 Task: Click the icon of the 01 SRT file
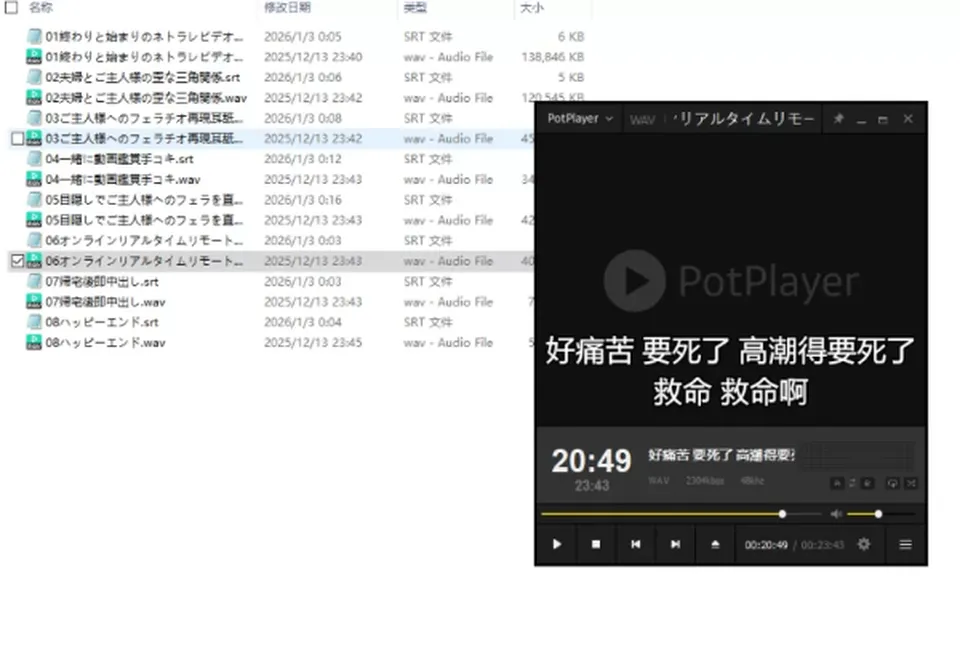click(x=34, y=37)
